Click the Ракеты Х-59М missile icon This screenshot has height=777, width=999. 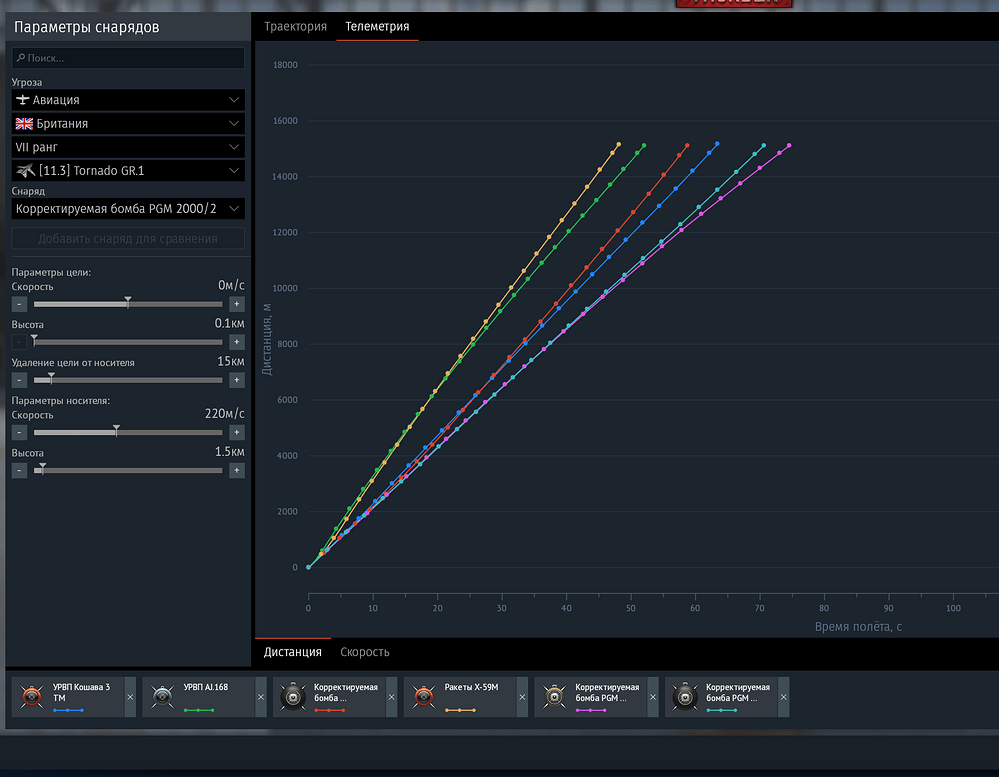[x=424, y=696]
